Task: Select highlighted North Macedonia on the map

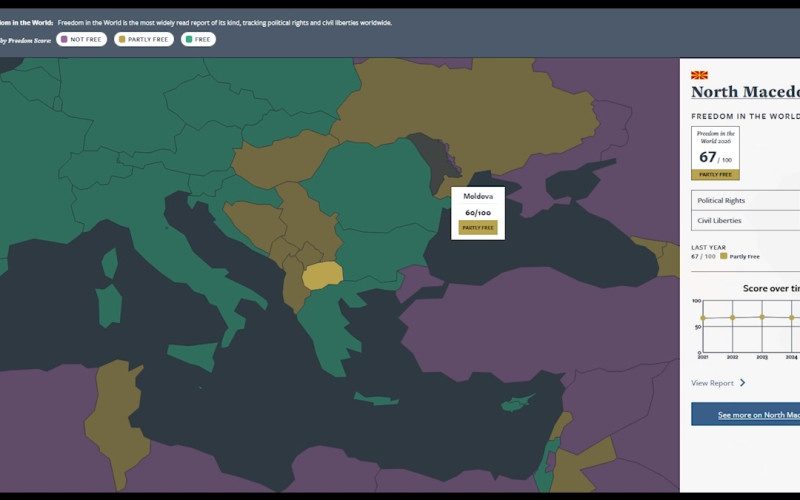Action: [322, 275]
